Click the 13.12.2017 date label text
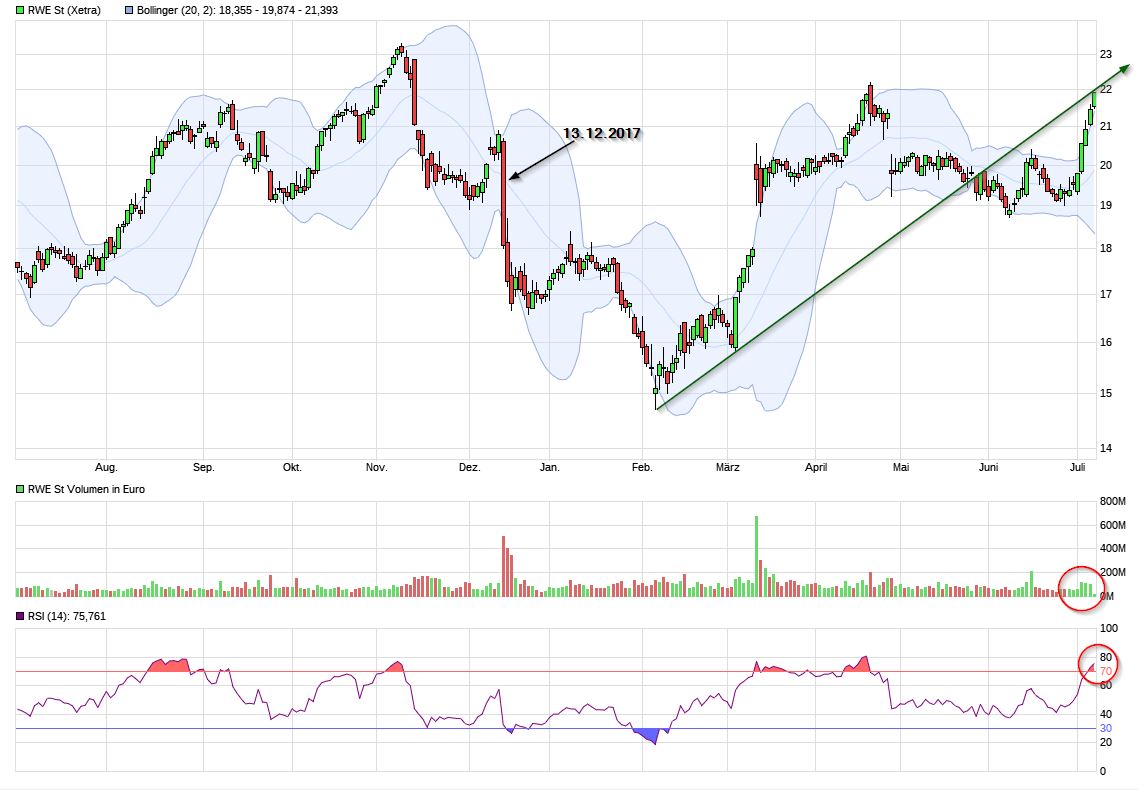 (602, 131)
